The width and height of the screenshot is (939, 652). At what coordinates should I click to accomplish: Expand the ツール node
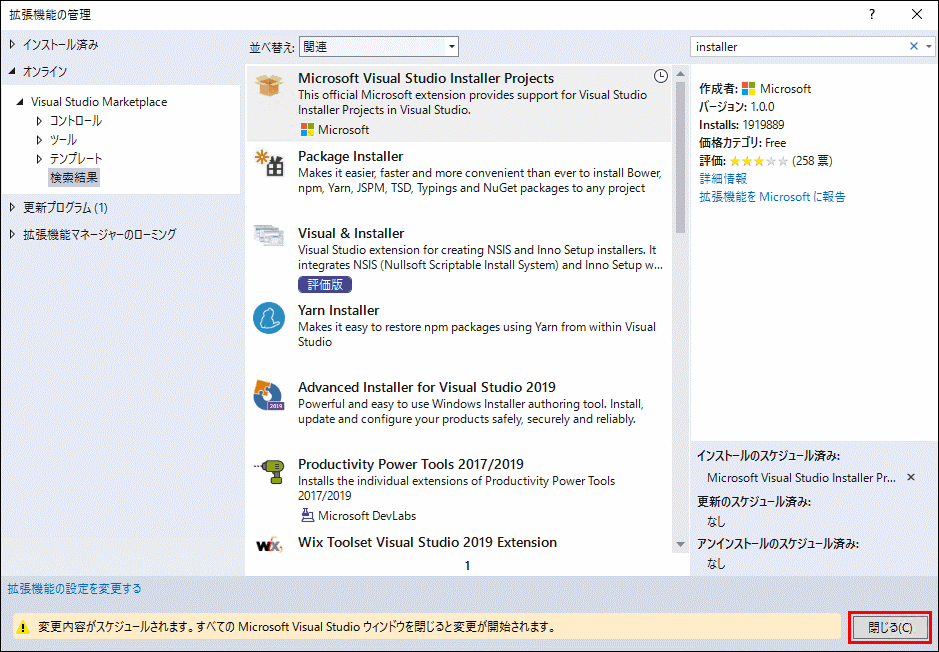(x=40, y=140)
